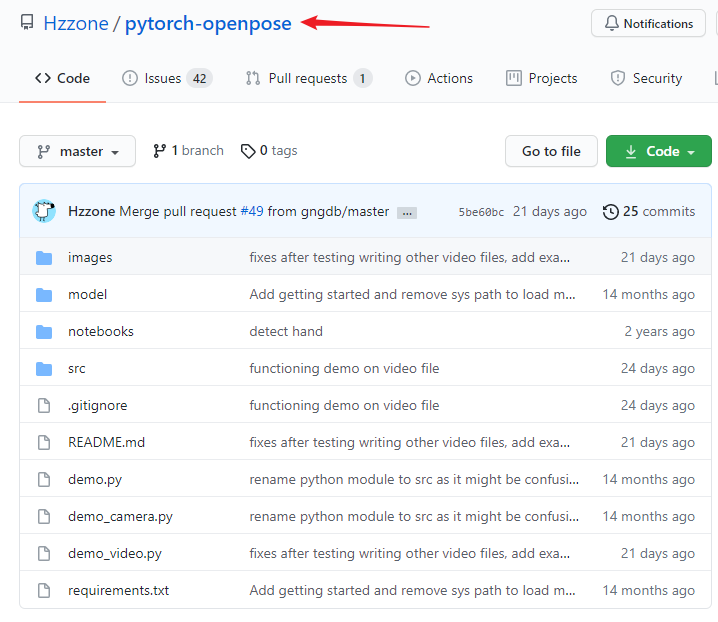
Task: Open pull request #49 link
Action: tap(252, 212)
